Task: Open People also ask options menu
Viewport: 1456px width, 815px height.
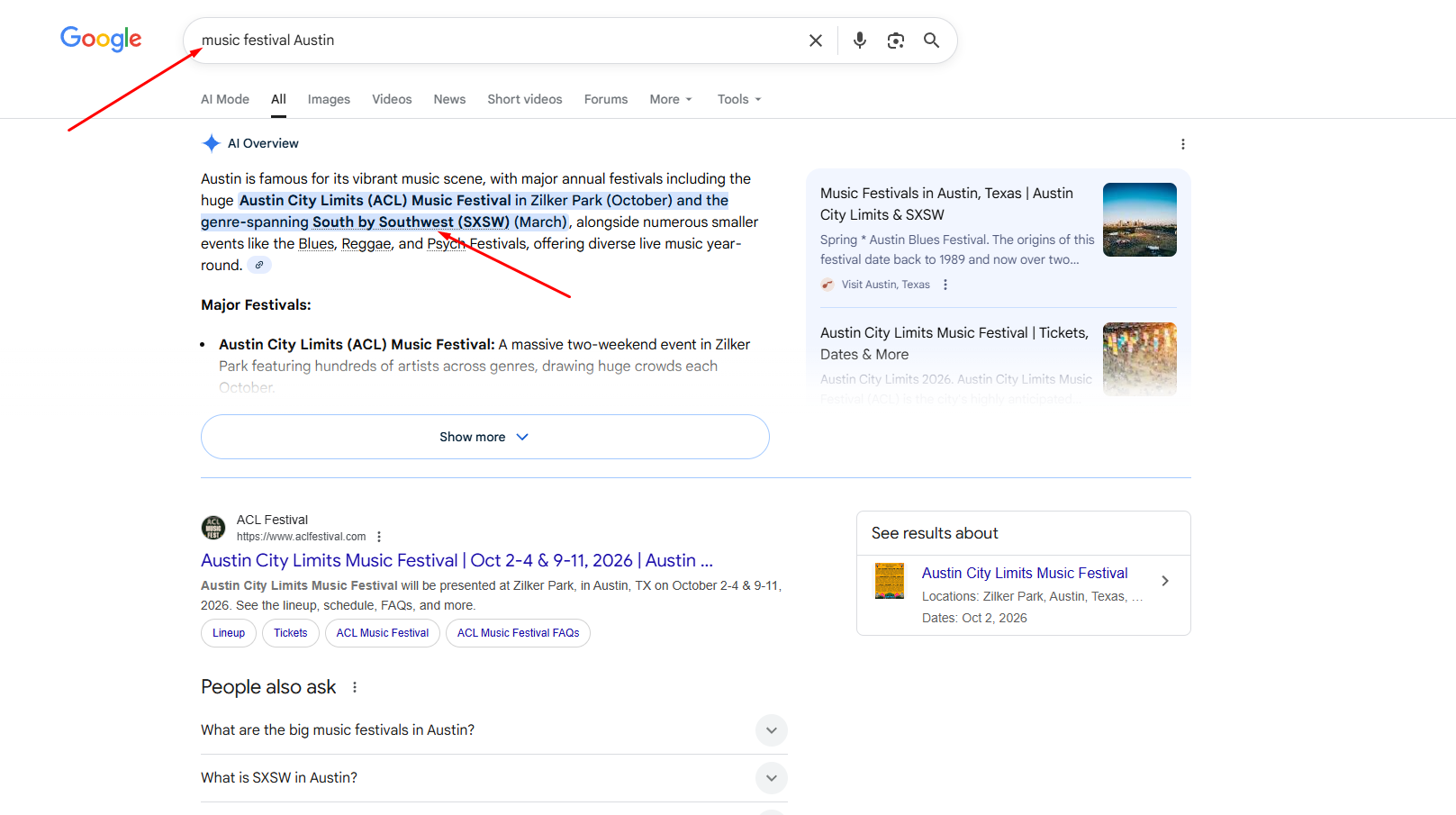Action: pyautogui.click(x=355, y=687)
